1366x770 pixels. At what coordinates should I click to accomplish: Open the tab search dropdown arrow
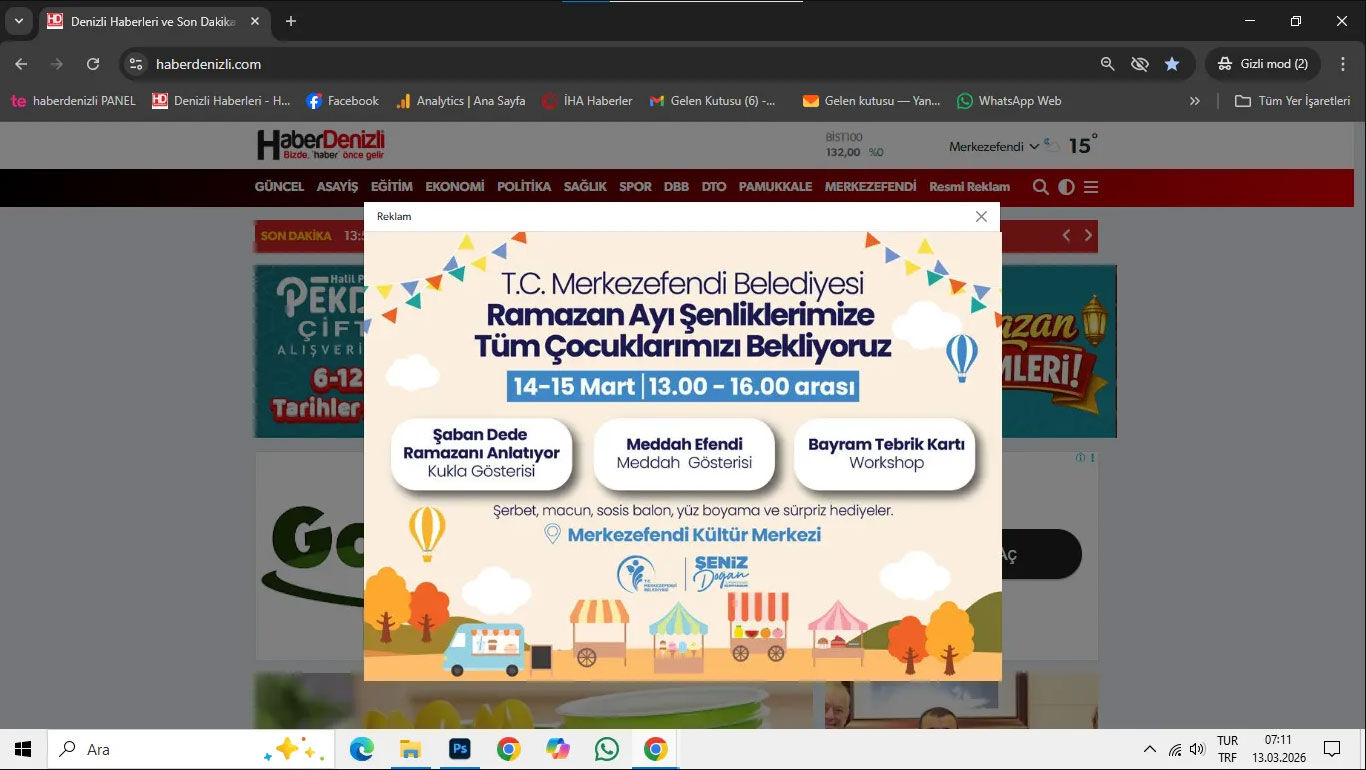pos(18,21)
